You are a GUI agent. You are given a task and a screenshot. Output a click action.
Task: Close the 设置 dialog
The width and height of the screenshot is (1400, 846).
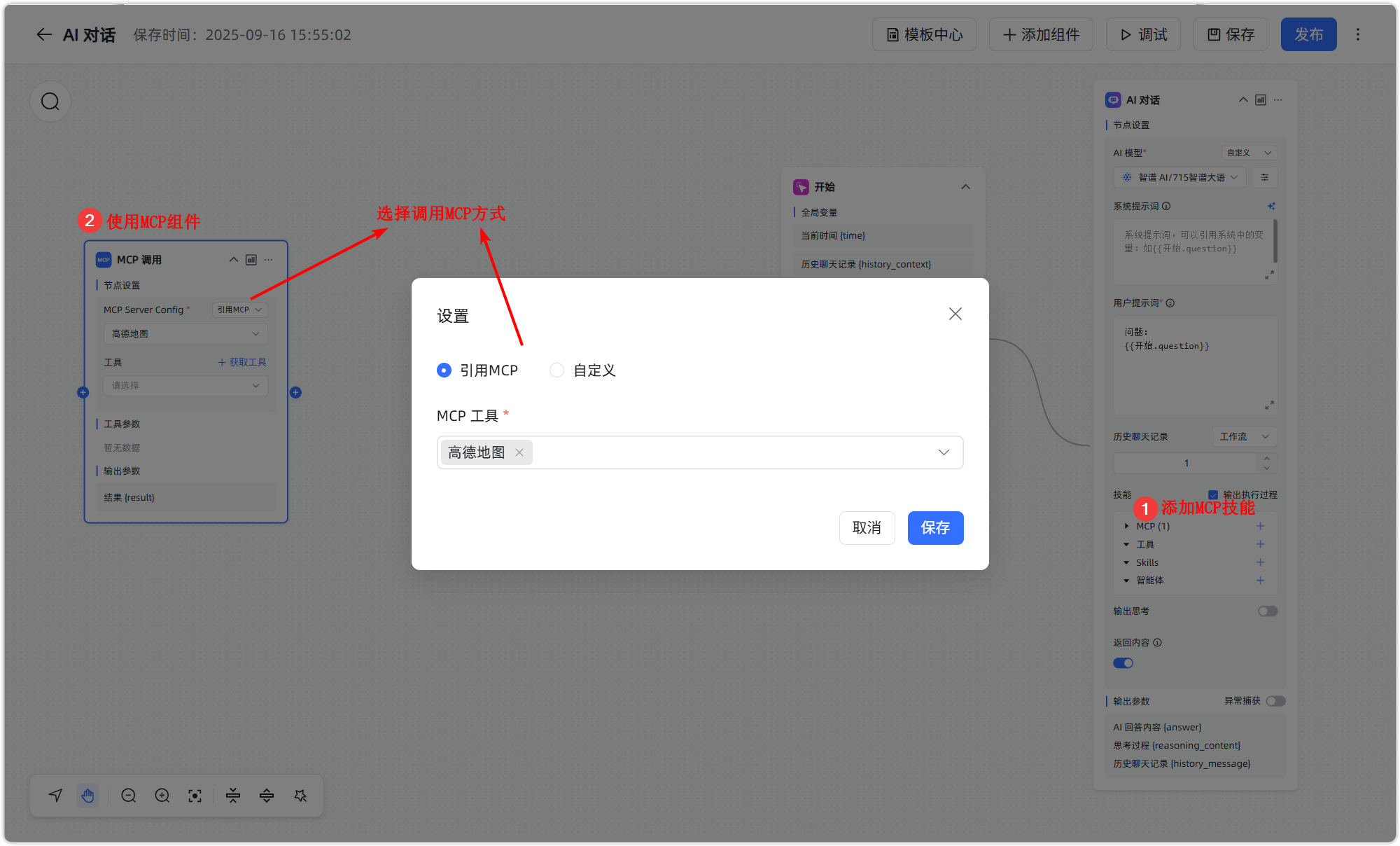pyautogui.click(x=955, y=314)
